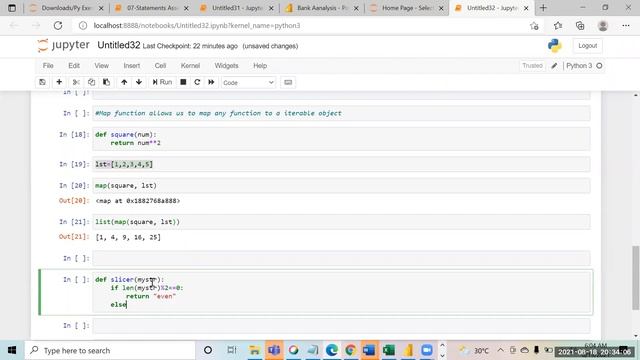The width and height of the screenshot is (640, 360).
Task: Click the Logout button
Action: click(587, 46)
